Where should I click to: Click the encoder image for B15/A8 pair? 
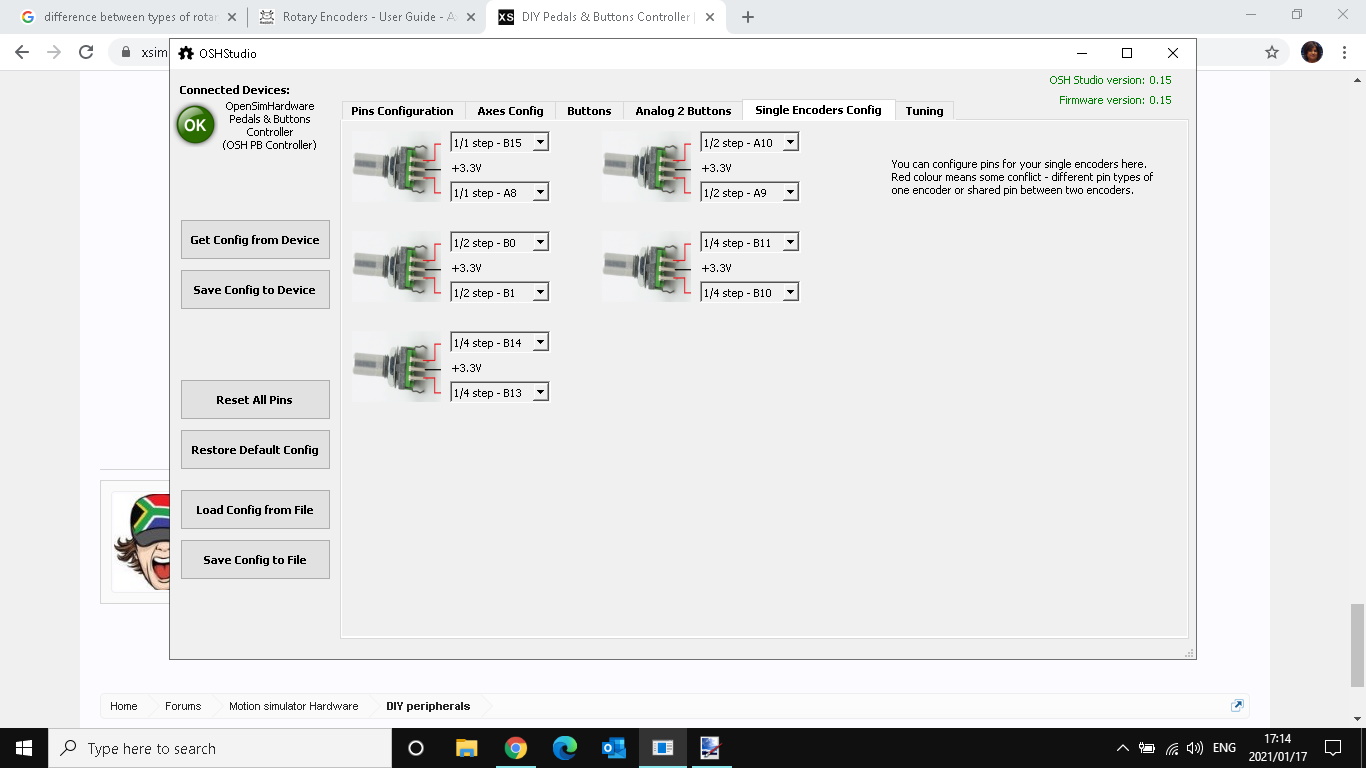[x=397, y=167]
